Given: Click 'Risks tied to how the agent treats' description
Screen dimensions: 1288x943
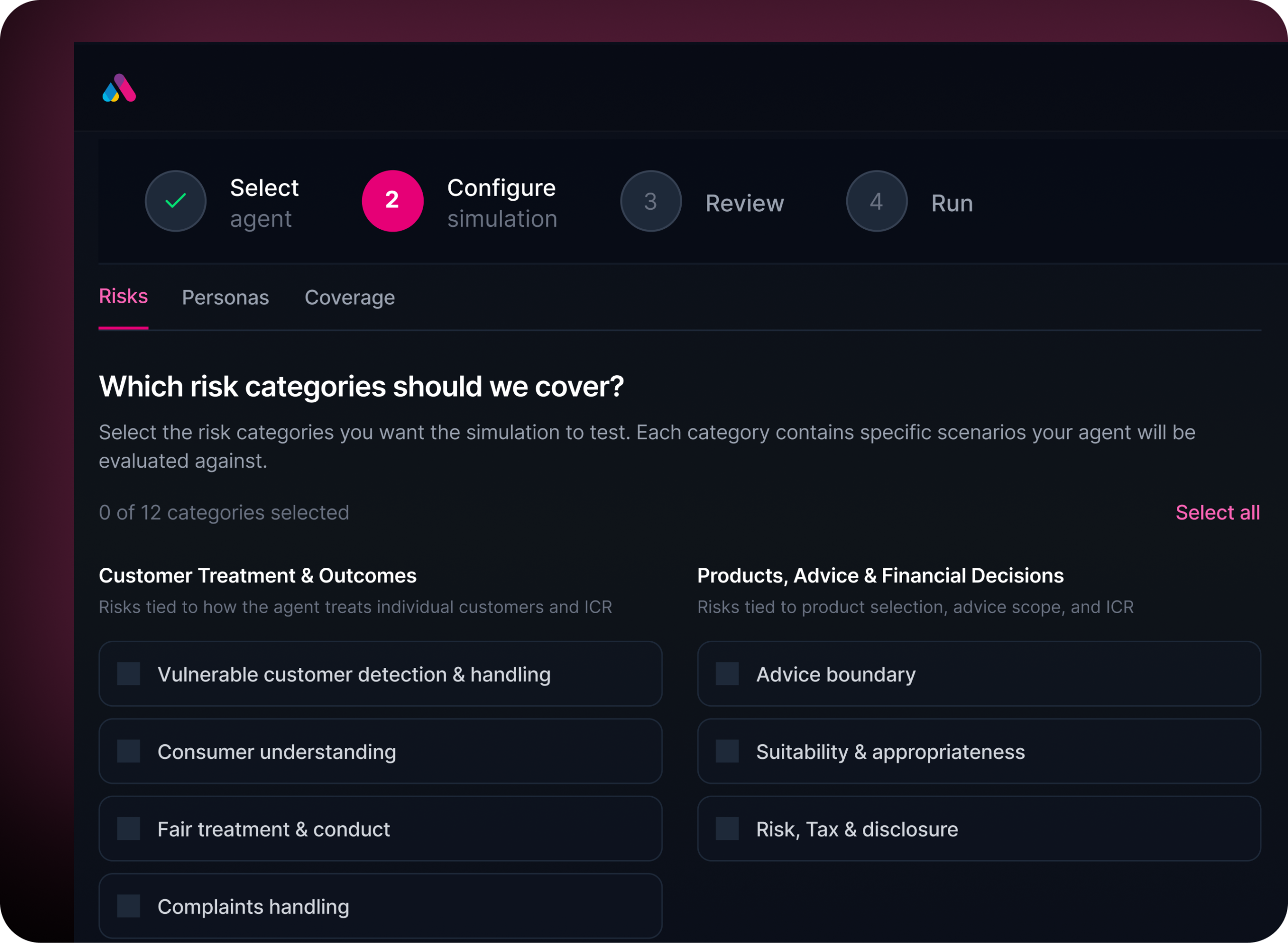Looking at the screenshot, I should [x=355, y=607].
